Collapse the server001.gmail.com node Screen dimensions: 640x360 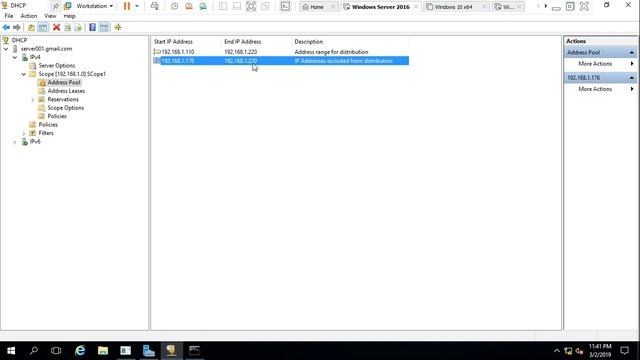coord(6,49)
